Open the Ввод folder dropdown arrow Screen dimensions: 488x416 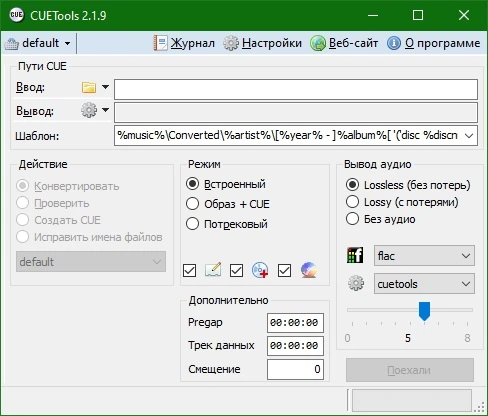coord(105,87)
